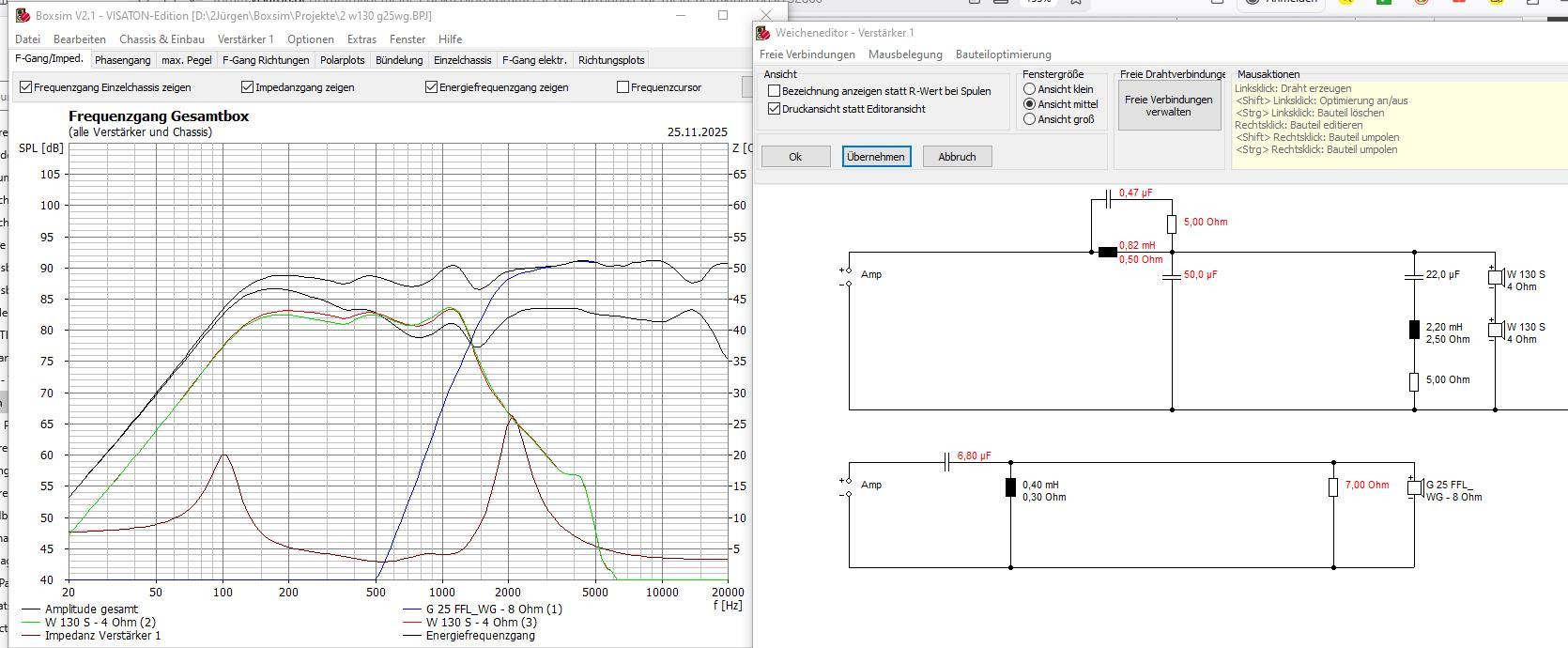Switch to the Polarplots tab
1568x648 pixels.
[x=342, y=60]
